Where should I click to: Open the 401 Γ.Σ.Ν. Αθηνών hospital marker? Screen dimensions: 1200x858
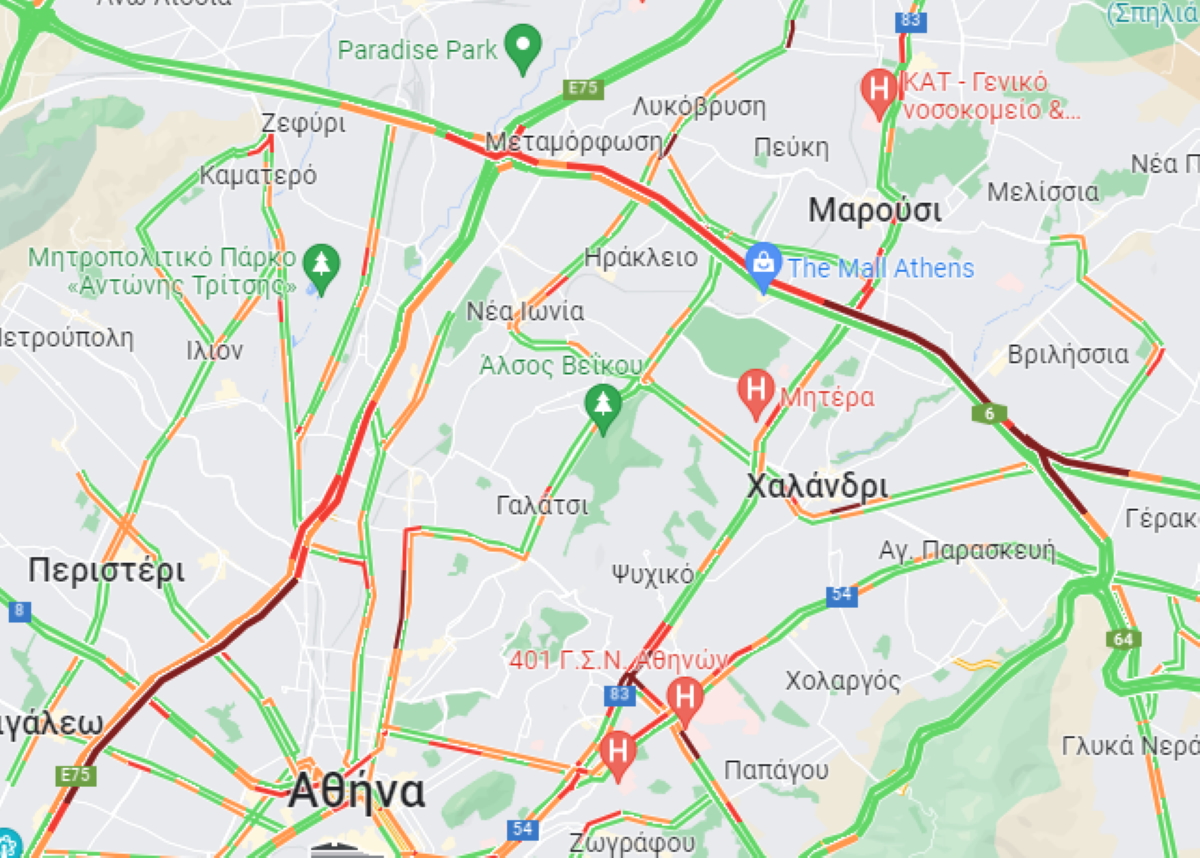685,700
